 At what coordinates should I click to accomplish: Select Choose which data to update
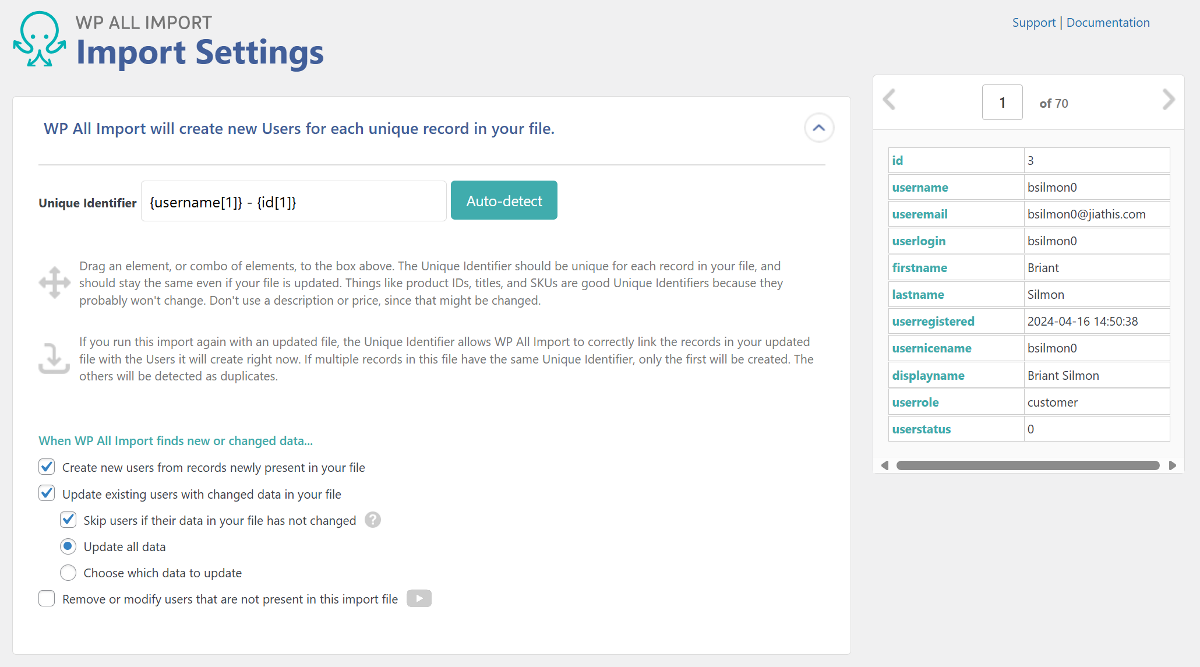(x=68, y=573)
